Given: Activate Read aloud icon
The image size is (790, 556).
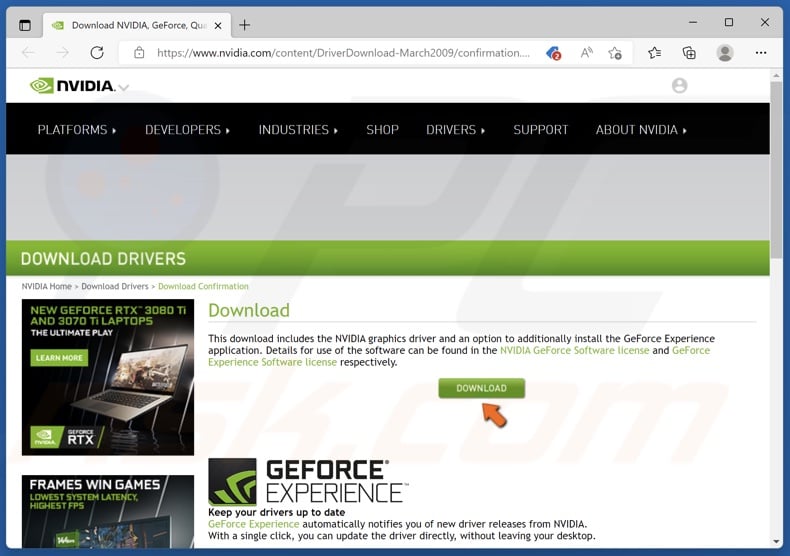Looking at the screenshot, I should pos(586,53).
